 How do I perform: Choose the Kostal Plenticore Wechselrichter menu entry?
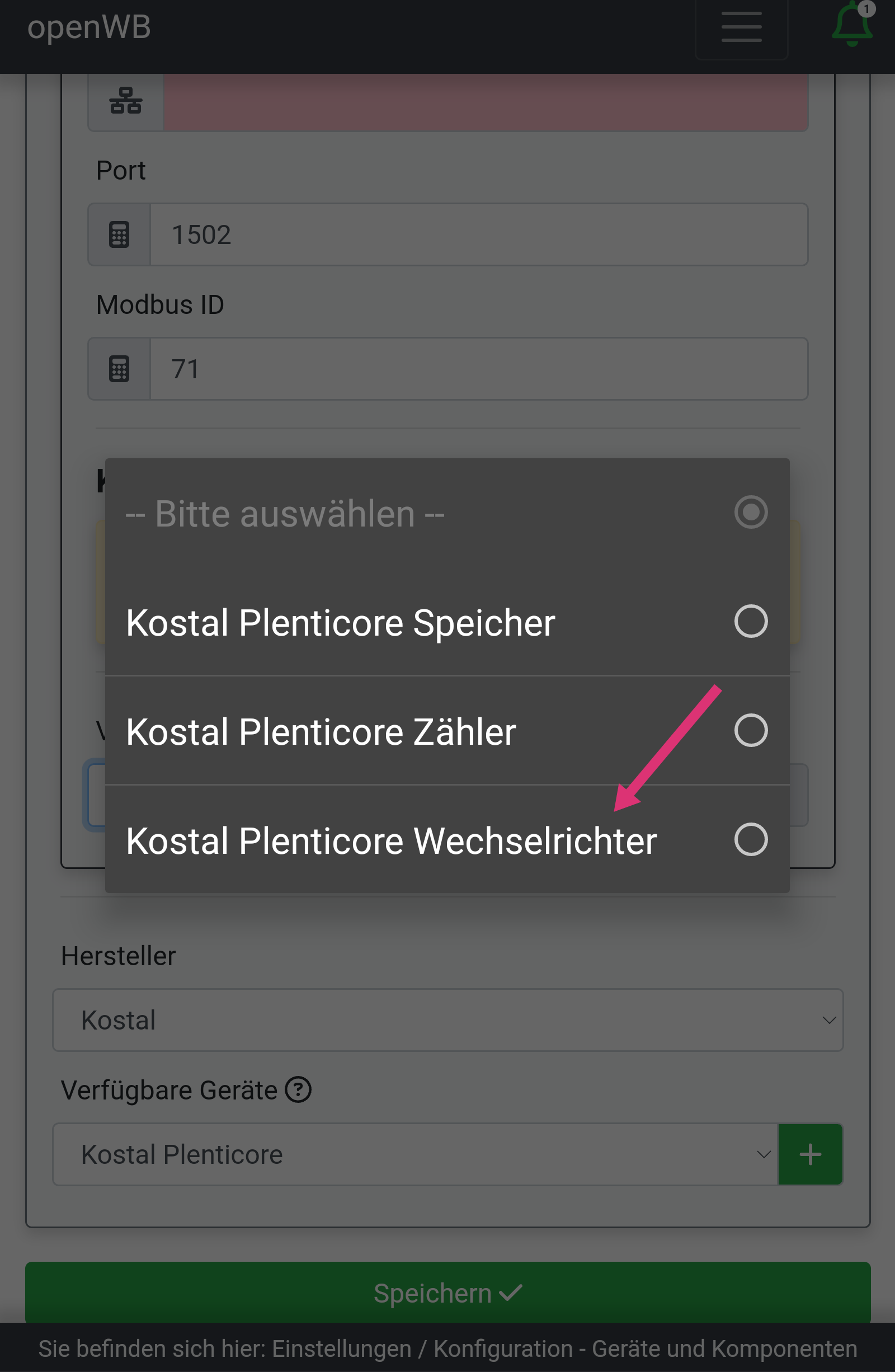tap(392, 840)
